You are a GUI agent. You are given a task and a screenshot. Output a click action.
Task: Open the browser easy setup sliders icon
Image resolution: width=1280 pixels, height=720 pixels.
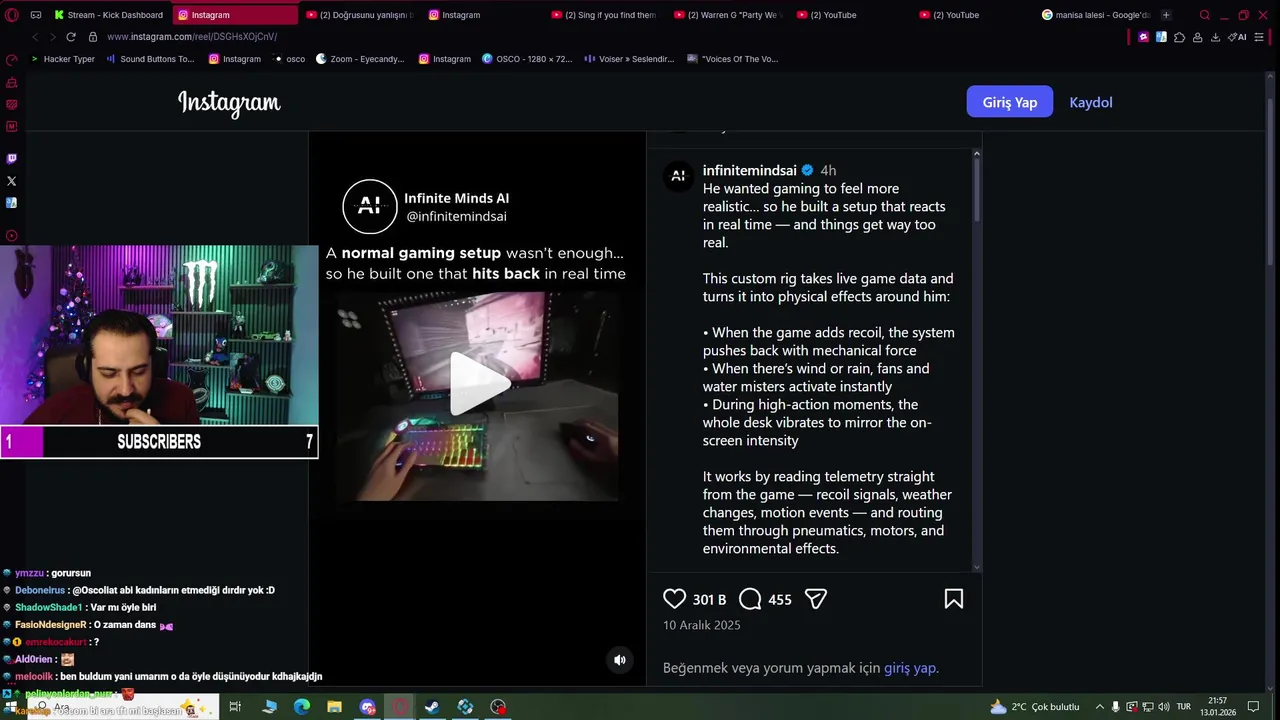(x=1261, y=37)
